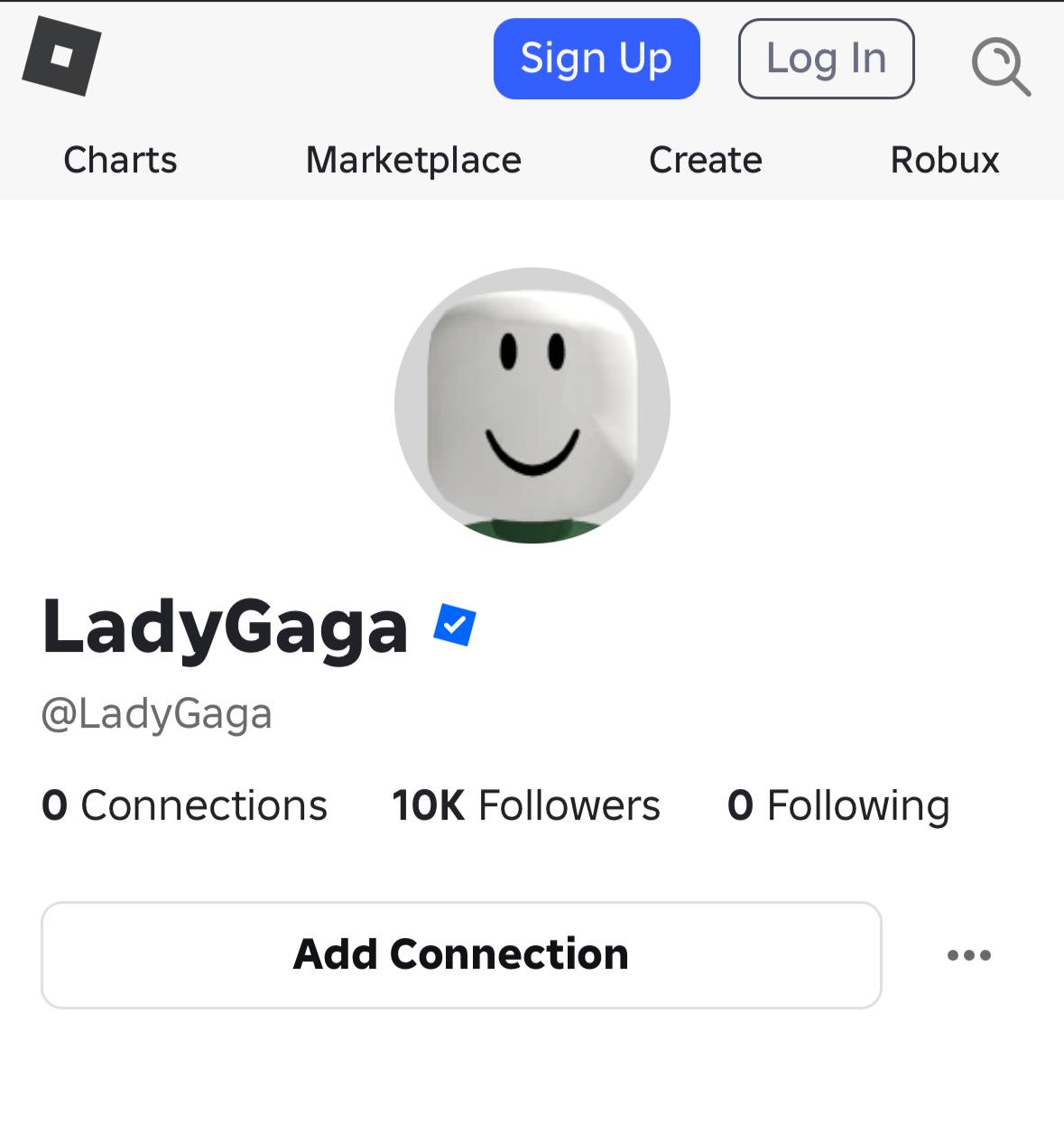Click the Roblox logo home icon
Image resolution: width=1064 pixels, height=1124 pixels.
click(x=61, y=57)
